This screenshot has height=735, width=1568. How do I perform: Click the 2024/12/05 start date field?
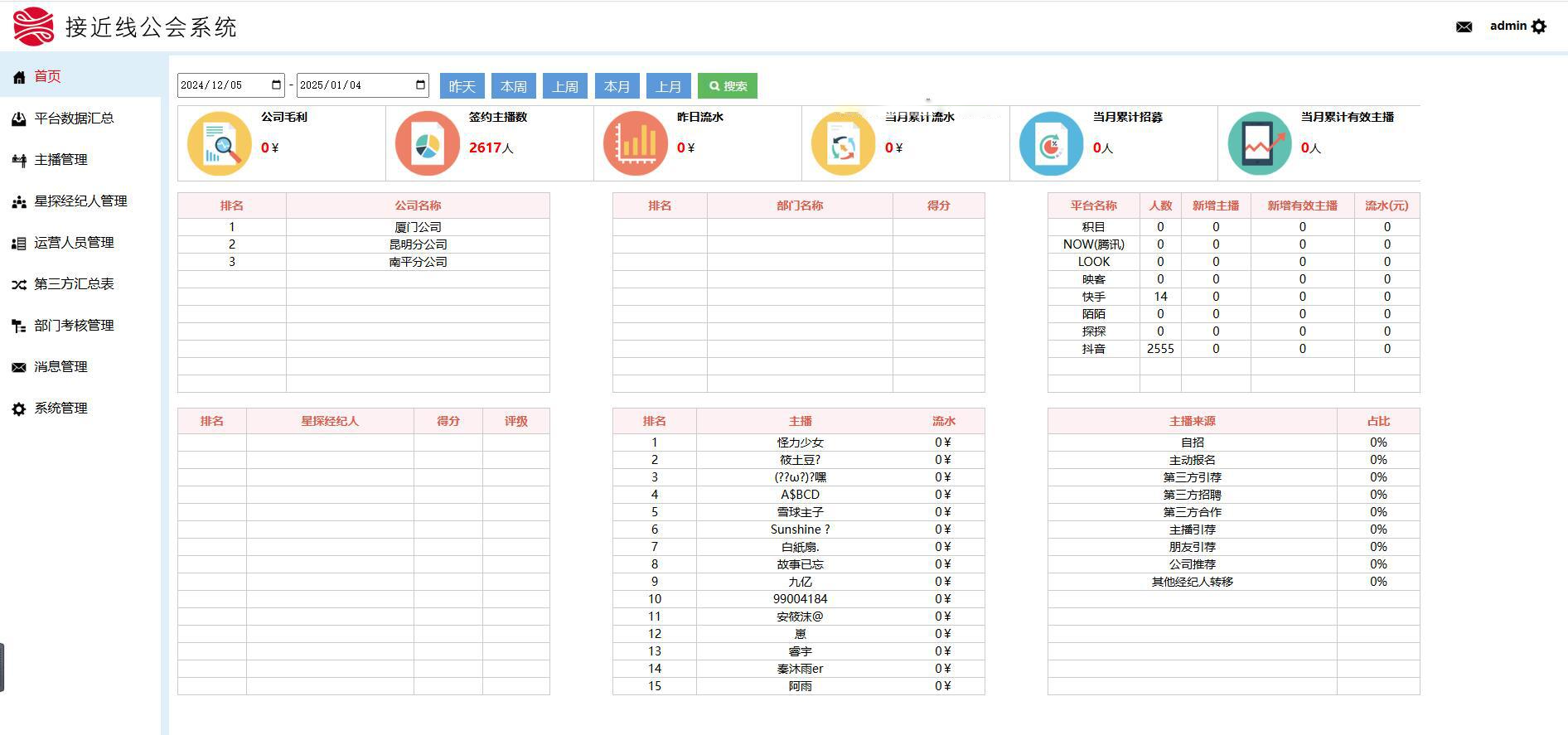(x=220, y=85)
